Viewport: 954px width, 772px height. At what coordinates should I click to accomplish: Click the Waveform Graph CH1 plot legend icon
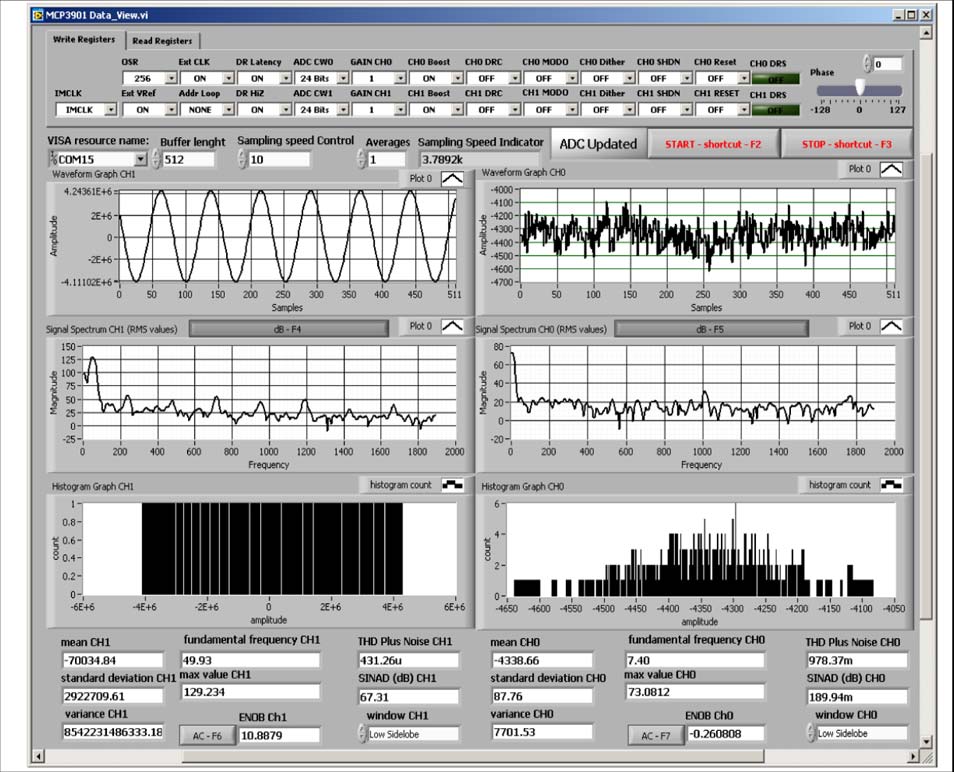click(452, 179)
